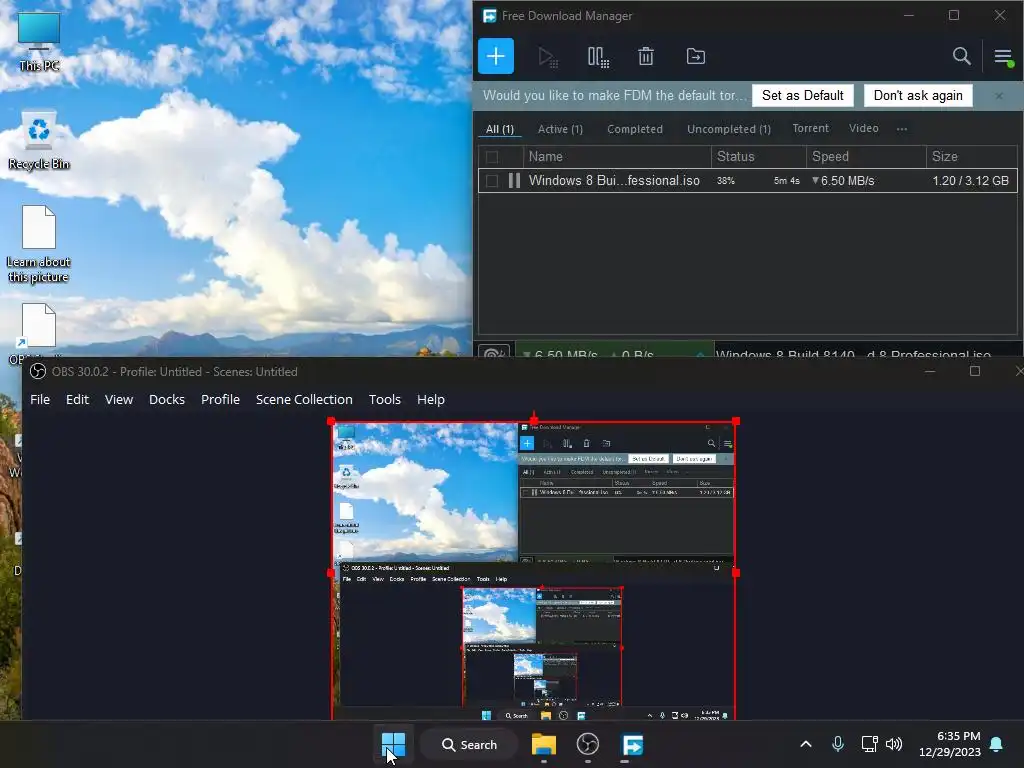The image size is (1024, 768).
Task: Click the FDM logo in title bar
Action: [489, 16]
